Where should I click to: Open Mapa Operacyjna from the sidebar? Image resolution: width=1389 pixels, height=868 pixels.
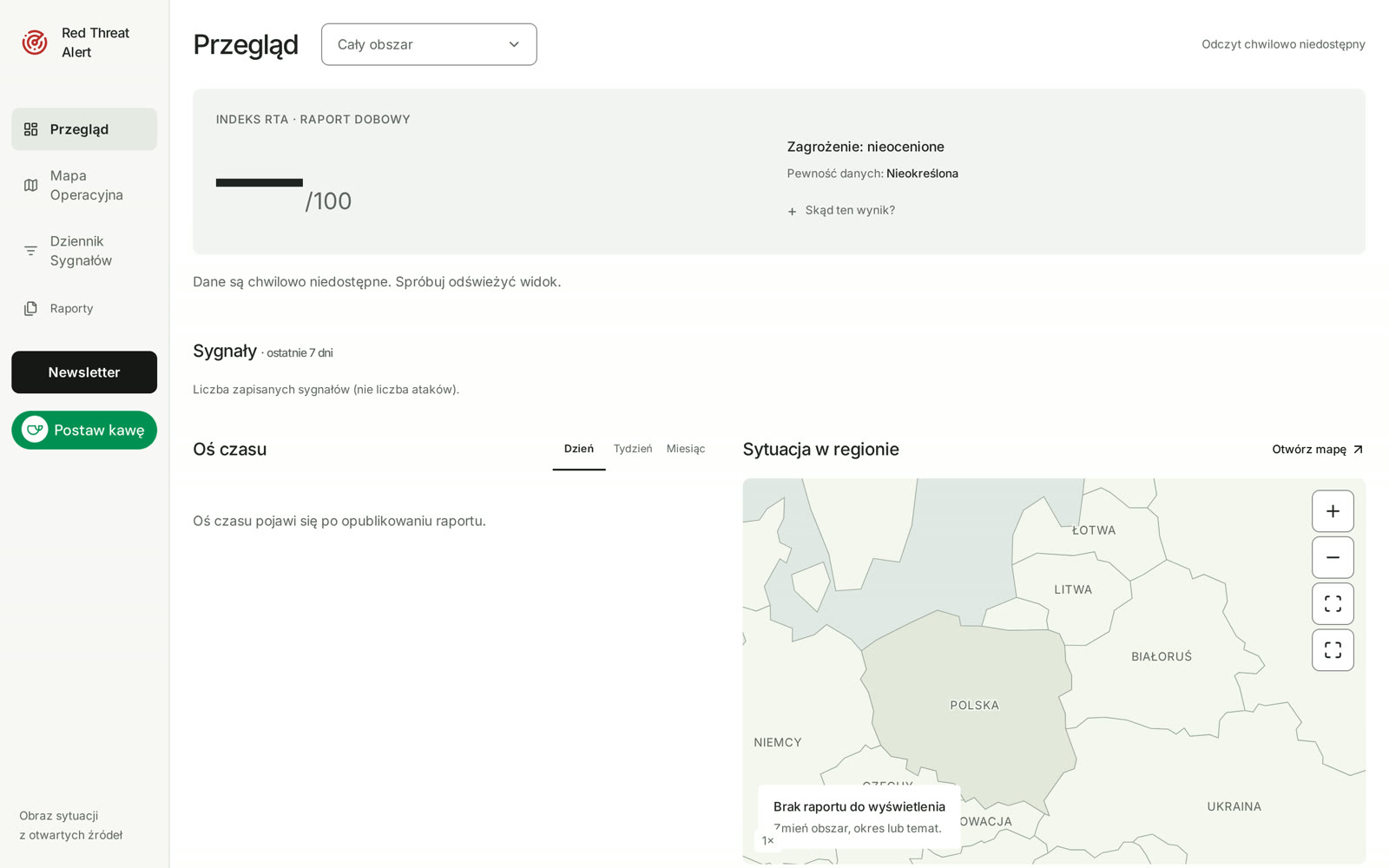(x=84, y=185)
